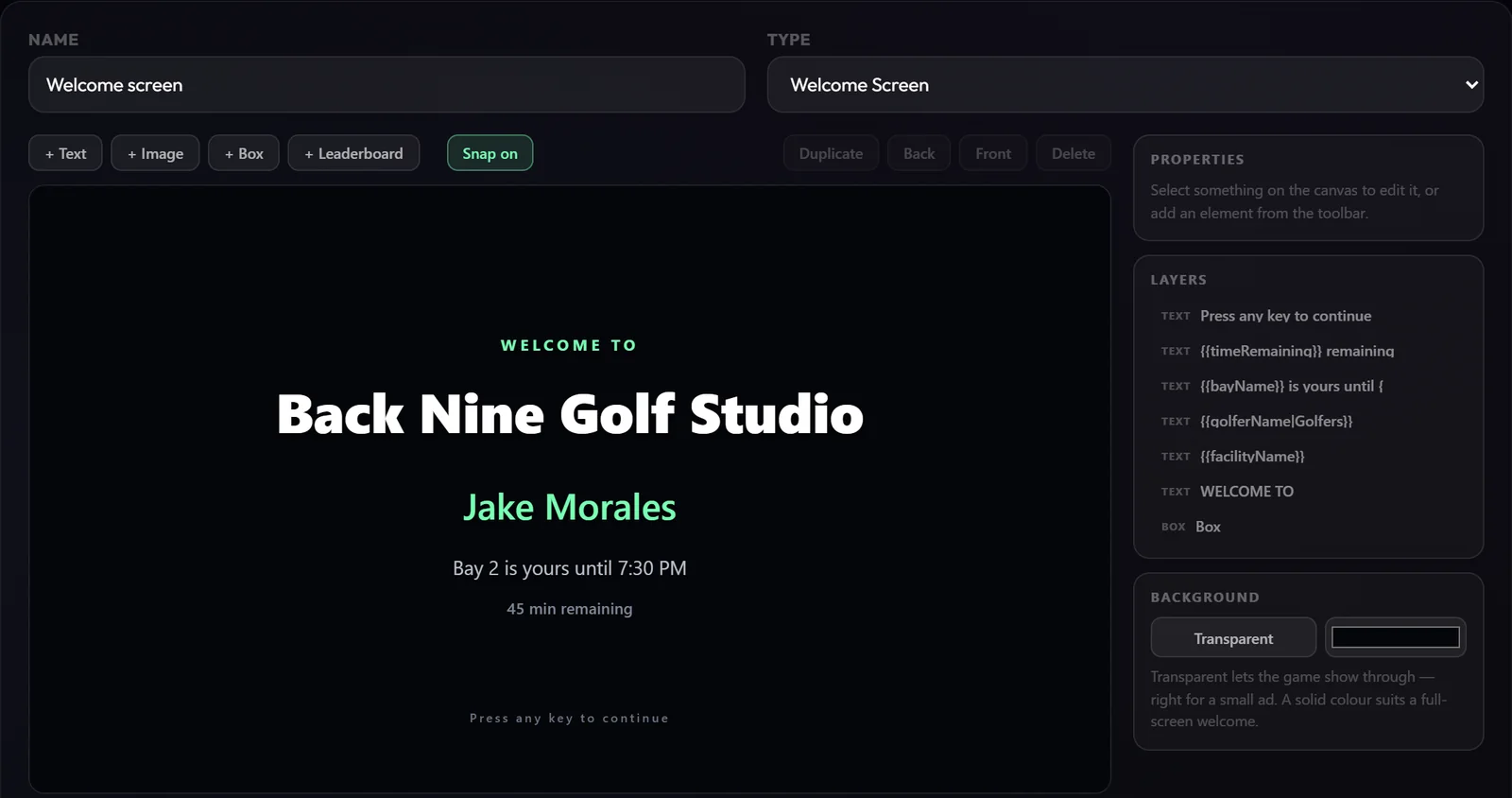Viewport: 1512px width, 798px height.
Task: Open the background colour swatch
Action: (x=1396, y=637)
